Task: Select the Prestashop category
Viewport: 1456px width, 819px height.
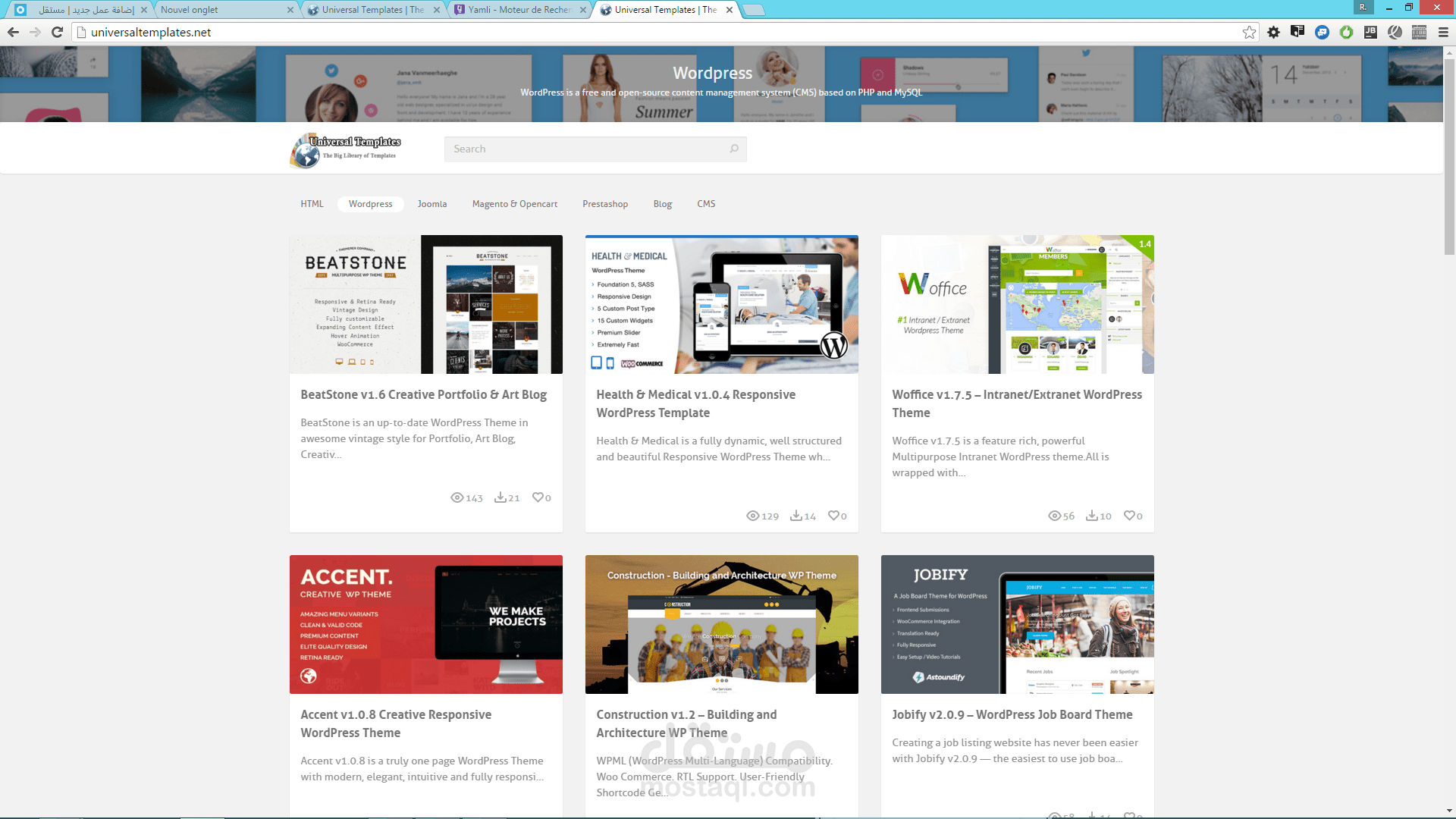Action: (605, 204)
